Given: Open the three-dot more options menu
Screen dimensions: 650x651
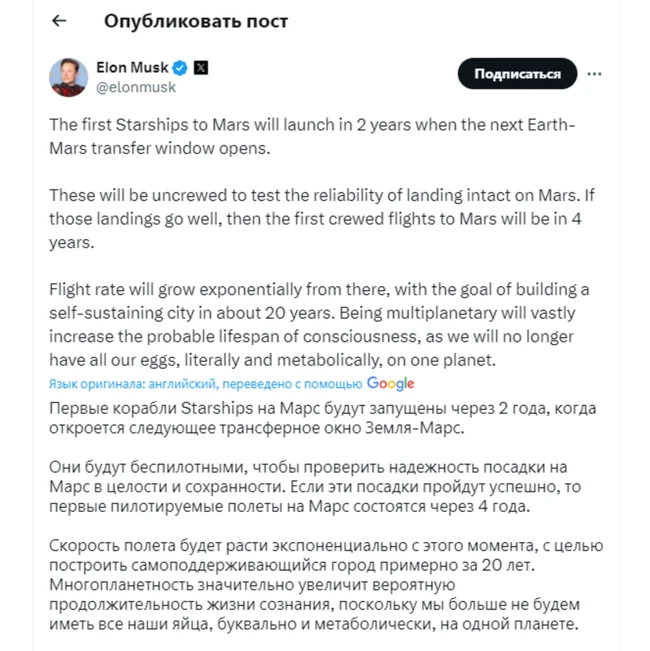Looking at the screenshot, I should click(x=595, y=74).
